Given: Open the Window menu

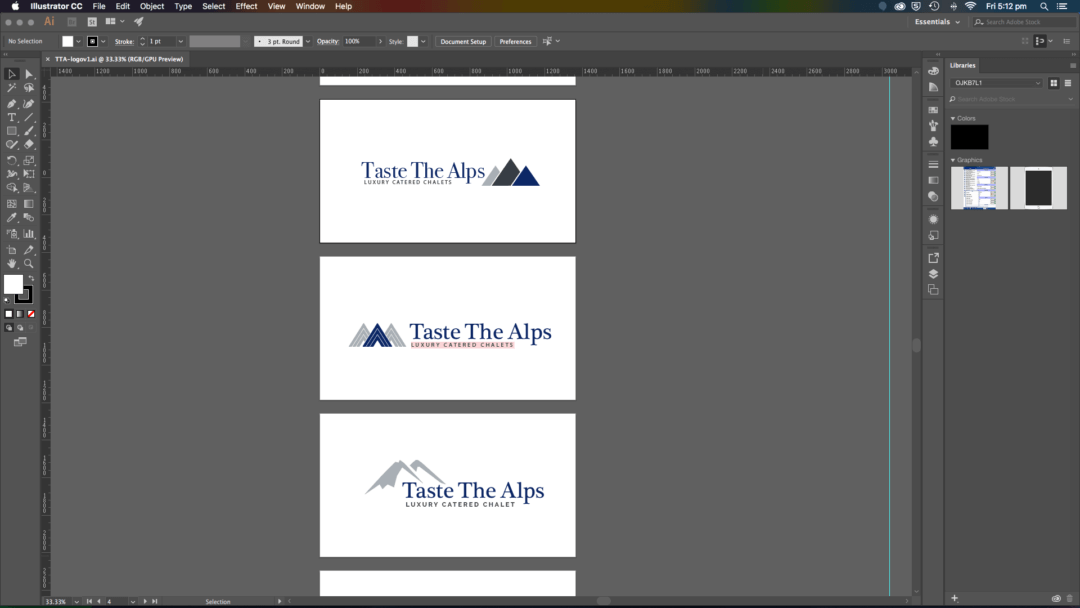Looking at the screenshot, I should click(310, 6).
